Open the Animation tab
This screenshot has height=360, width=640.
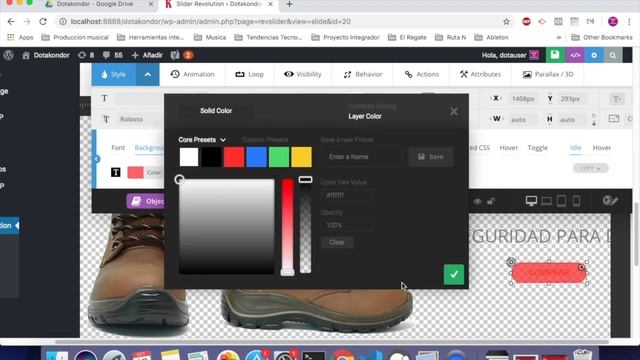(x=192, y=74)
